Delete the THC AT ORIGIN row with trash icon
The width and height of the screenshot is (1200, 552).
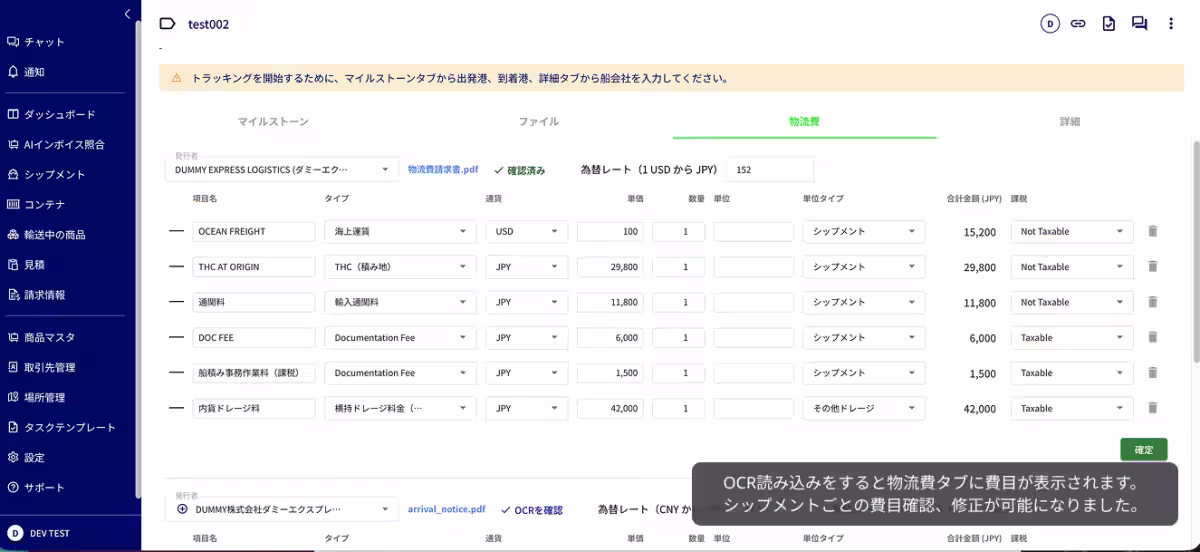(x=1152, y=266)
